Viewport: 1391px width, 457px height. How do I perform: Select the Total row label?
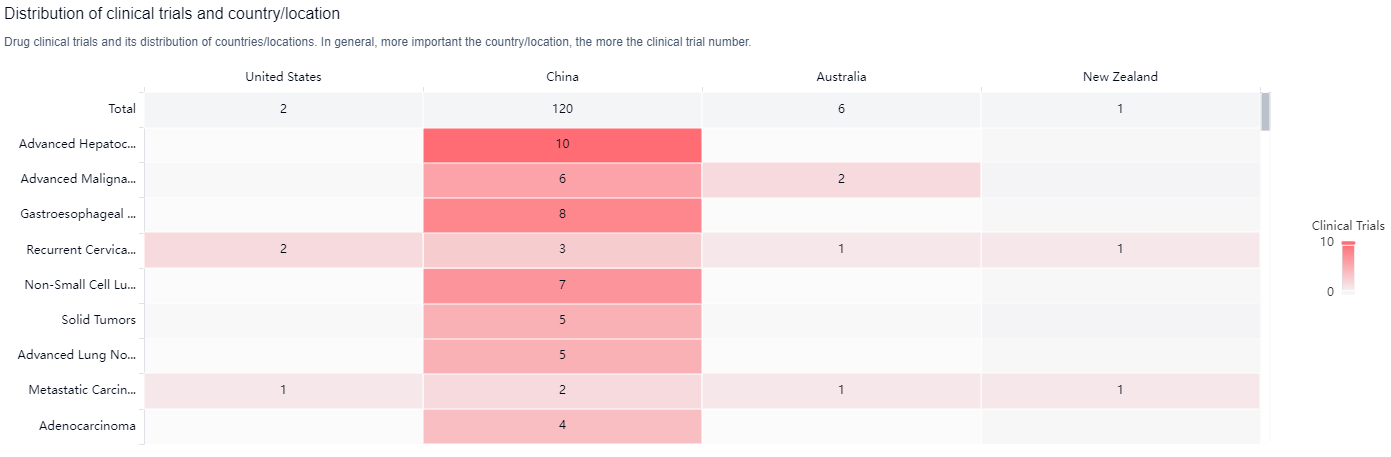point(121,109)
